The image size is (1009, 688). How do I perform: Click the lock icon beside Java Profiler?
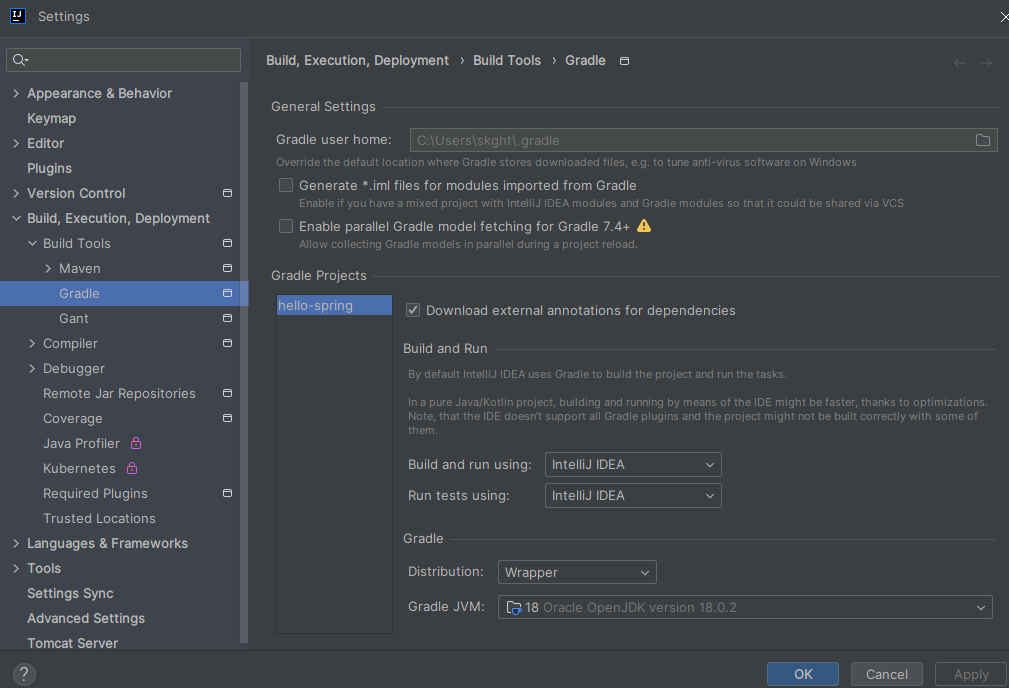136,443
